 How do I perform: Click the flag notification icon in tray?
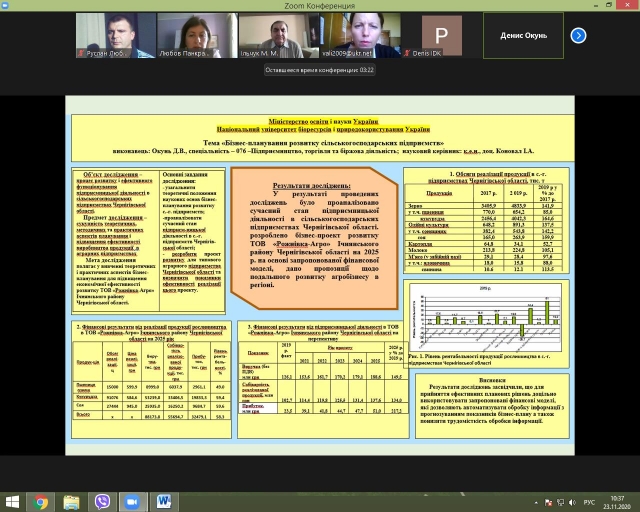pyautogui.click(x=549, y=502)
